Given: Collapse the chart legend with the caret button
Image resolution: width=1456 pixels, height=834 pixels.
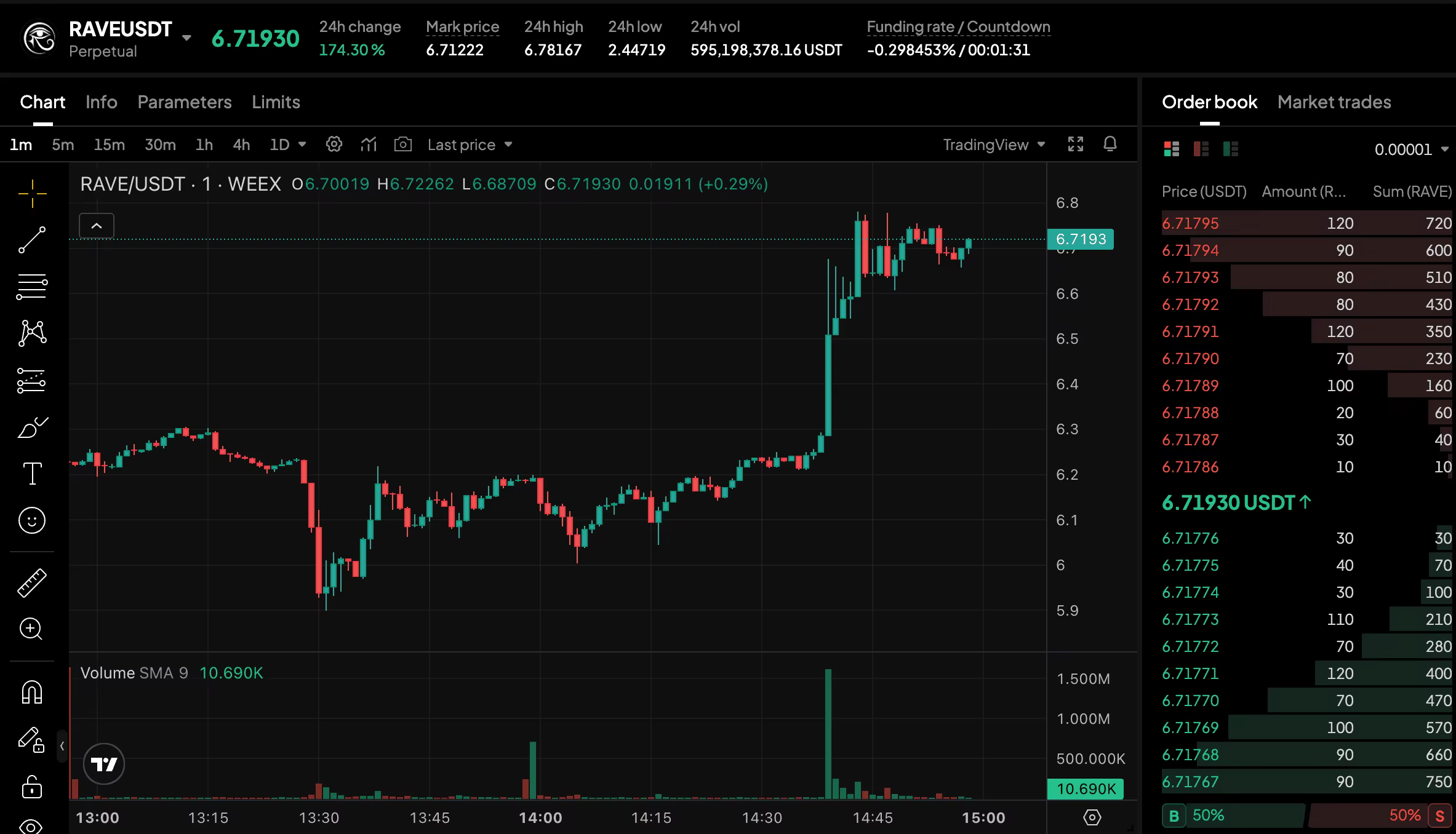Looking at the screenshot, I should (97, 226).
